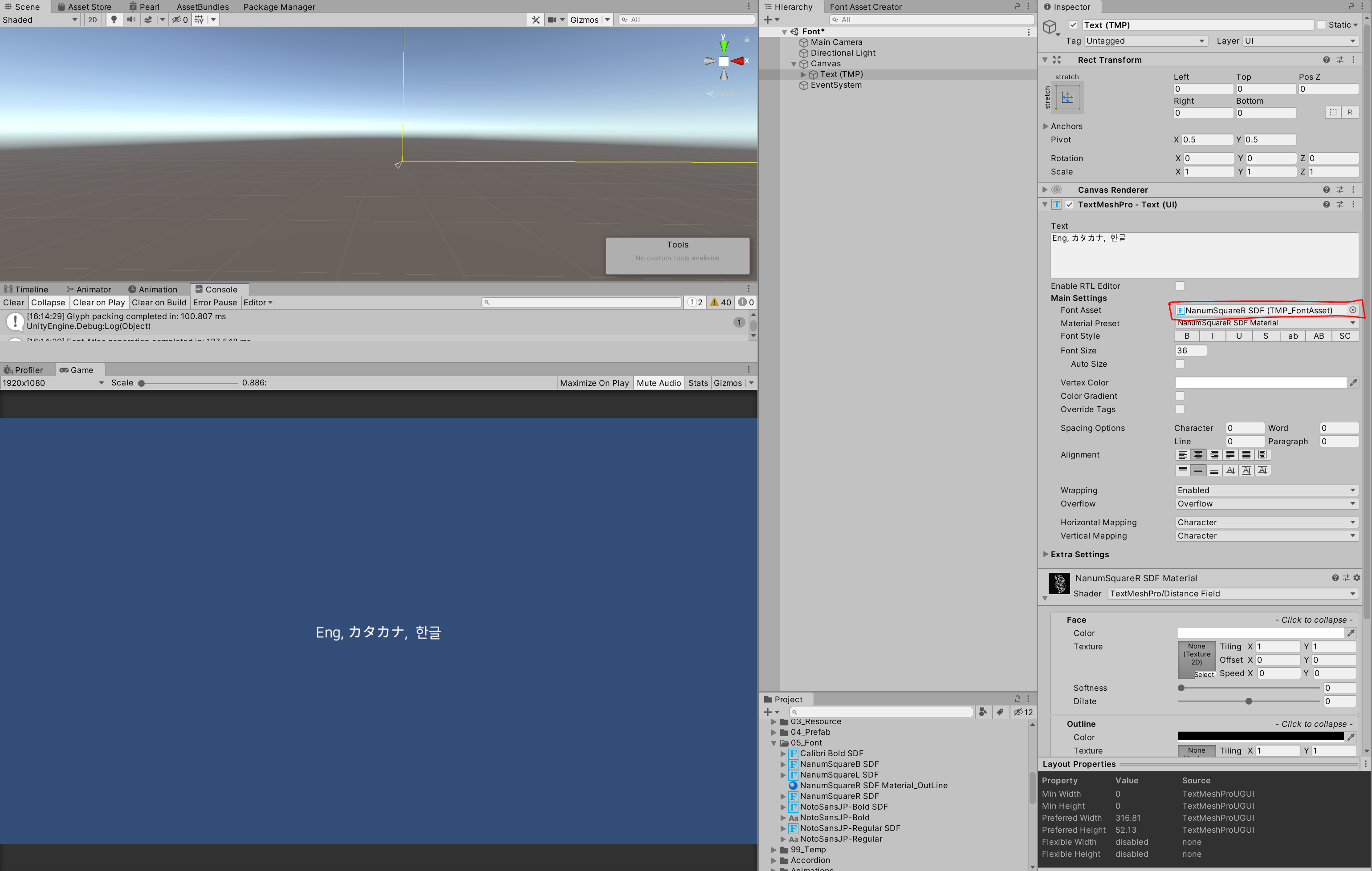This screenshot has width=1372, height=871.
Task: Toggle 2D view mode in Scene
Action: tap(92, 20)
